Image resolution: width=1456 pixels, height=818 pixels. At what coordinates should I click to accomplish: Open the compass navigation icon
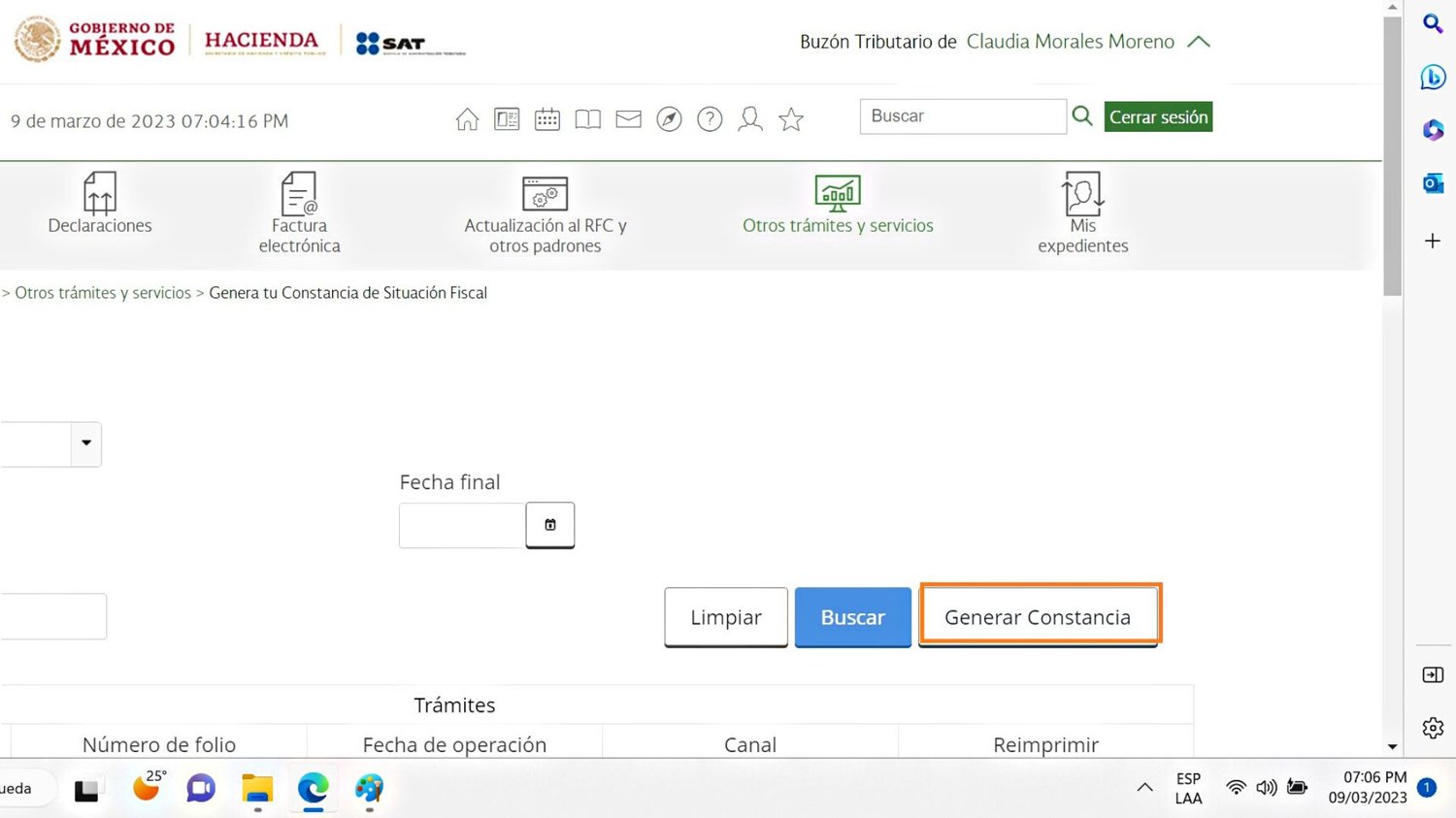point(669,119)
